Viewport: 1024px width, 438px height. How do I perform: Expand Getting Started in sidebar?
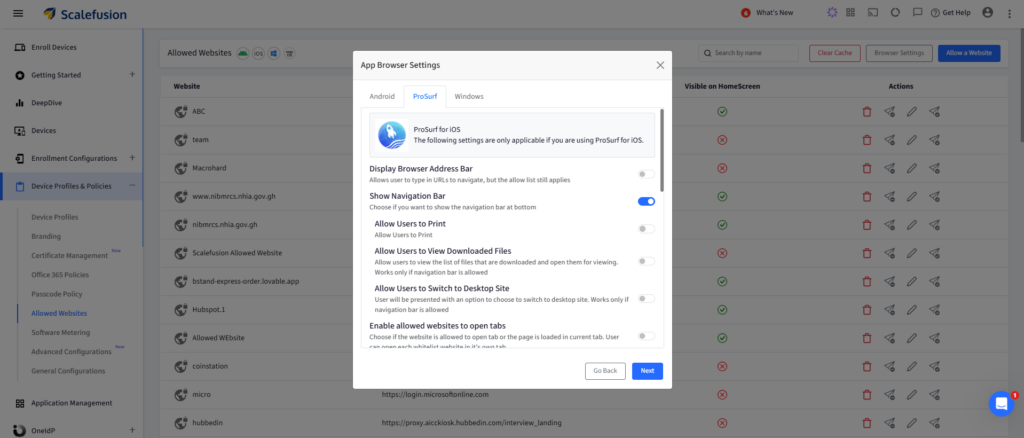(x=132, y=74)
